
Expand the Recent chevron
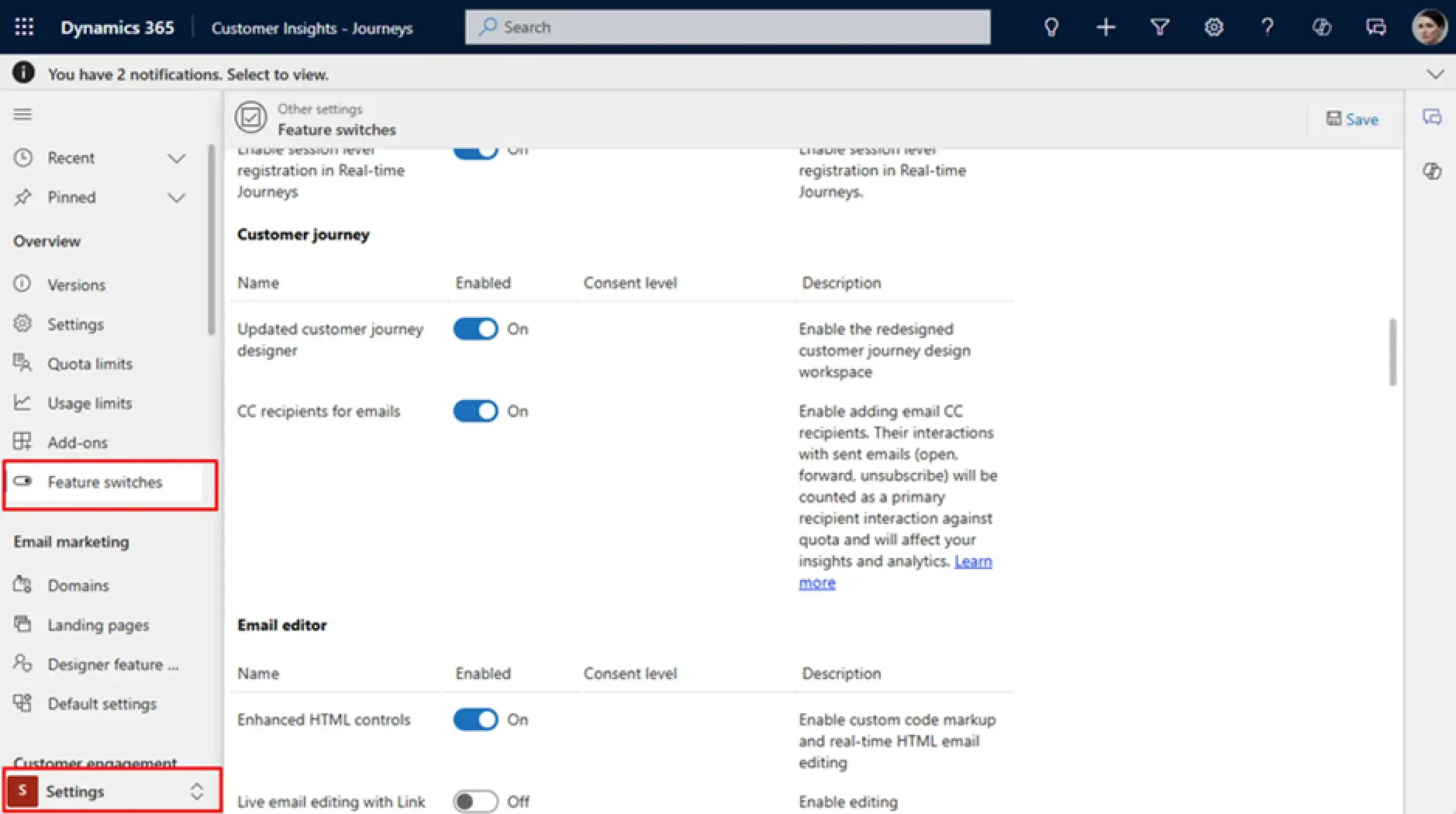(177, 158)
